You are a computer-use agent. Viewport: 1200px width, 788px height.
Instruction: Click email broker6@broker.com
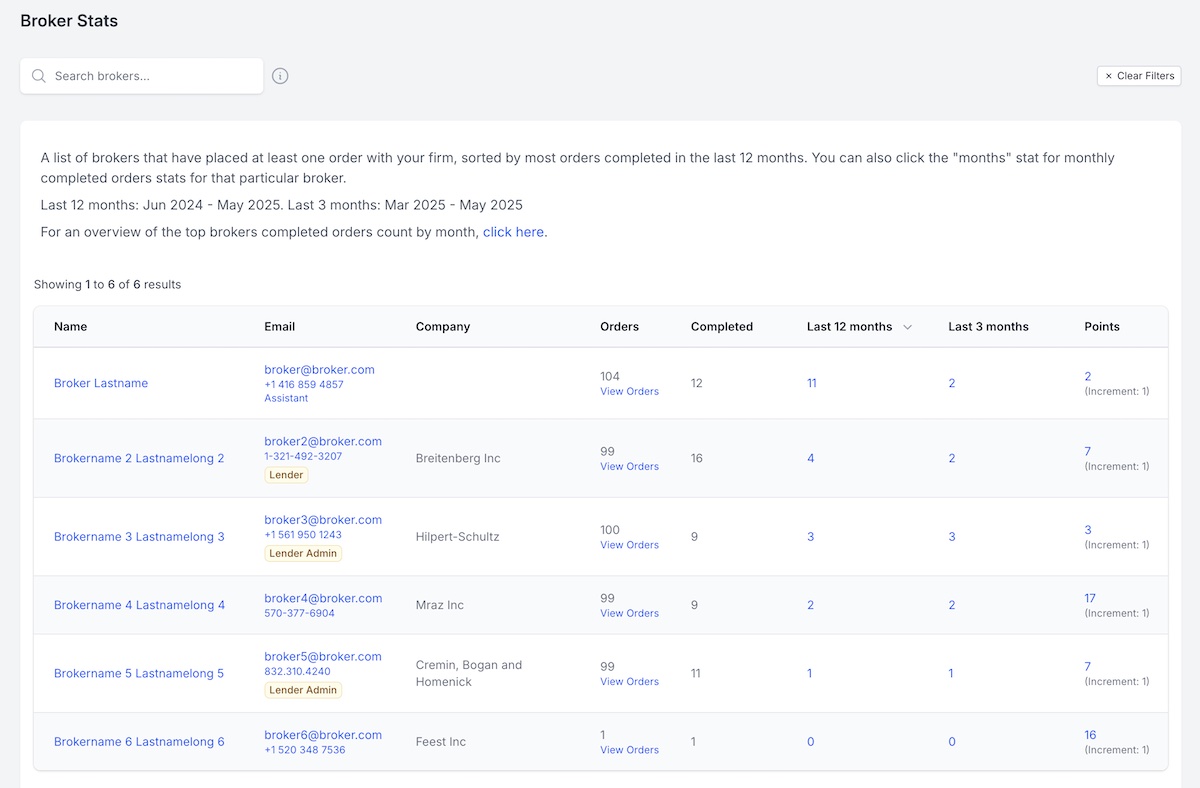click(x=323, y=735)
